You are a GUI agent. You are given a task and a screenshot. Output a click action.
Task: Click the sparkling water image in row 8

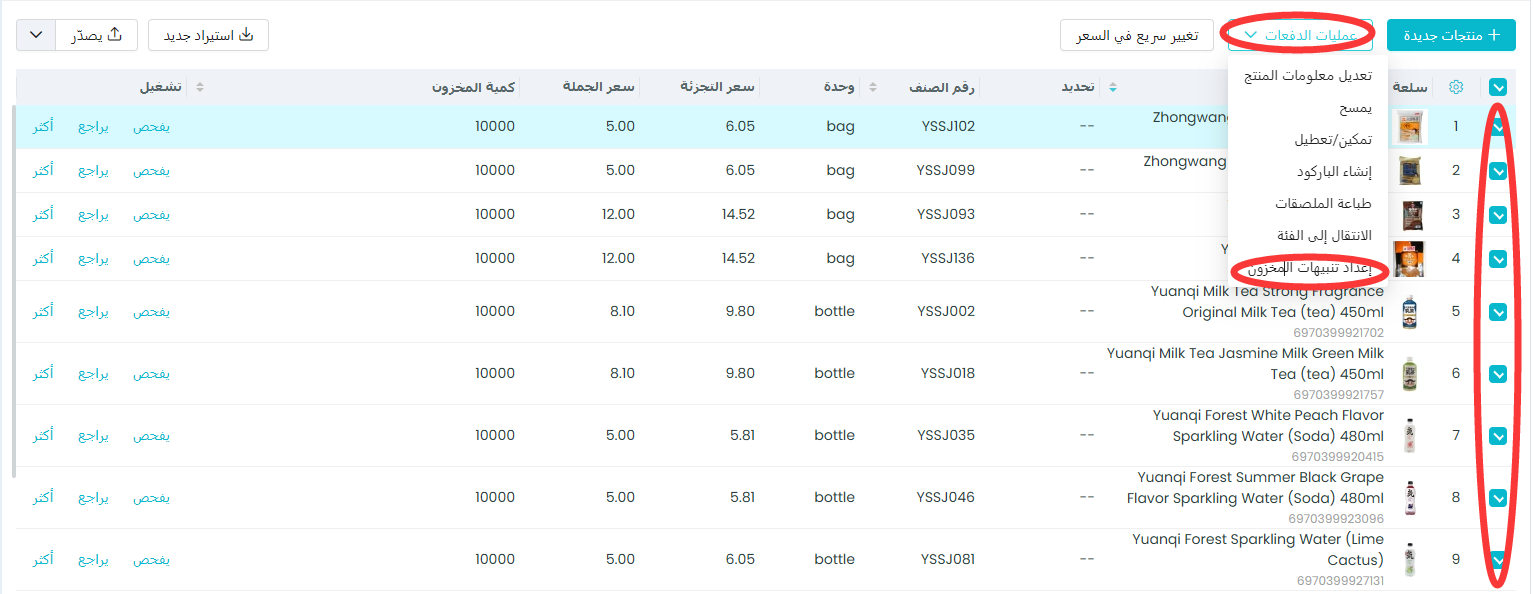click(1409, 497)
